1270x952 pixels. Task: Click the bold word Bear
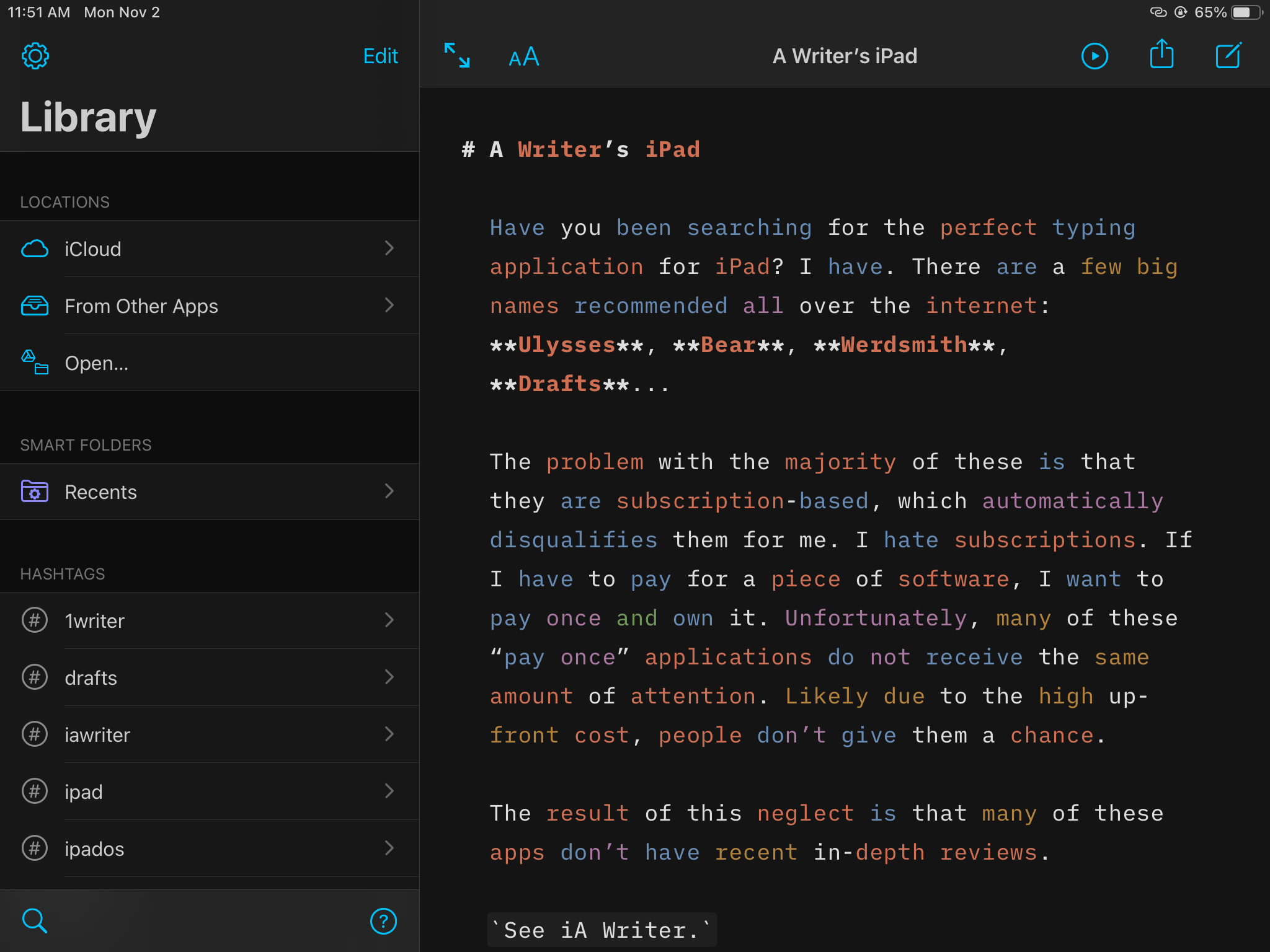729,345
